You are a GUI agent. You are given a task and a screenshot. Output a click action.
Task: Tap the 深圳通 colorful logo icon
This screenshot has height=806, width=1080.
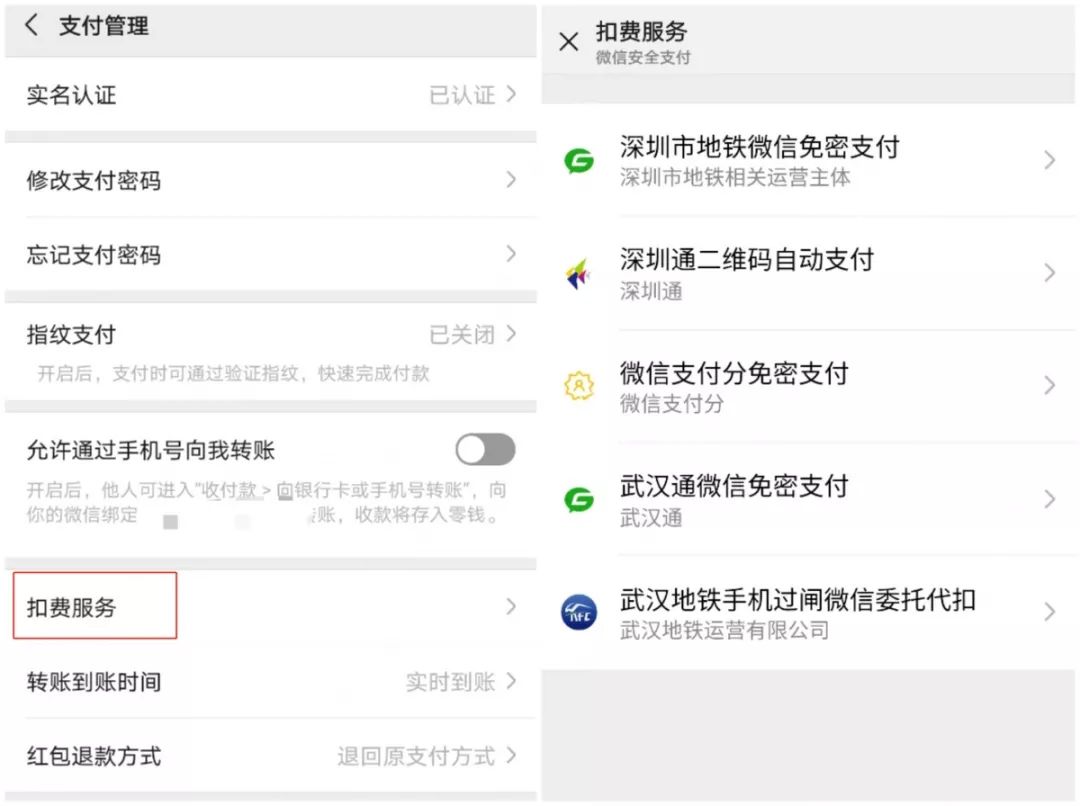[578, 274]
